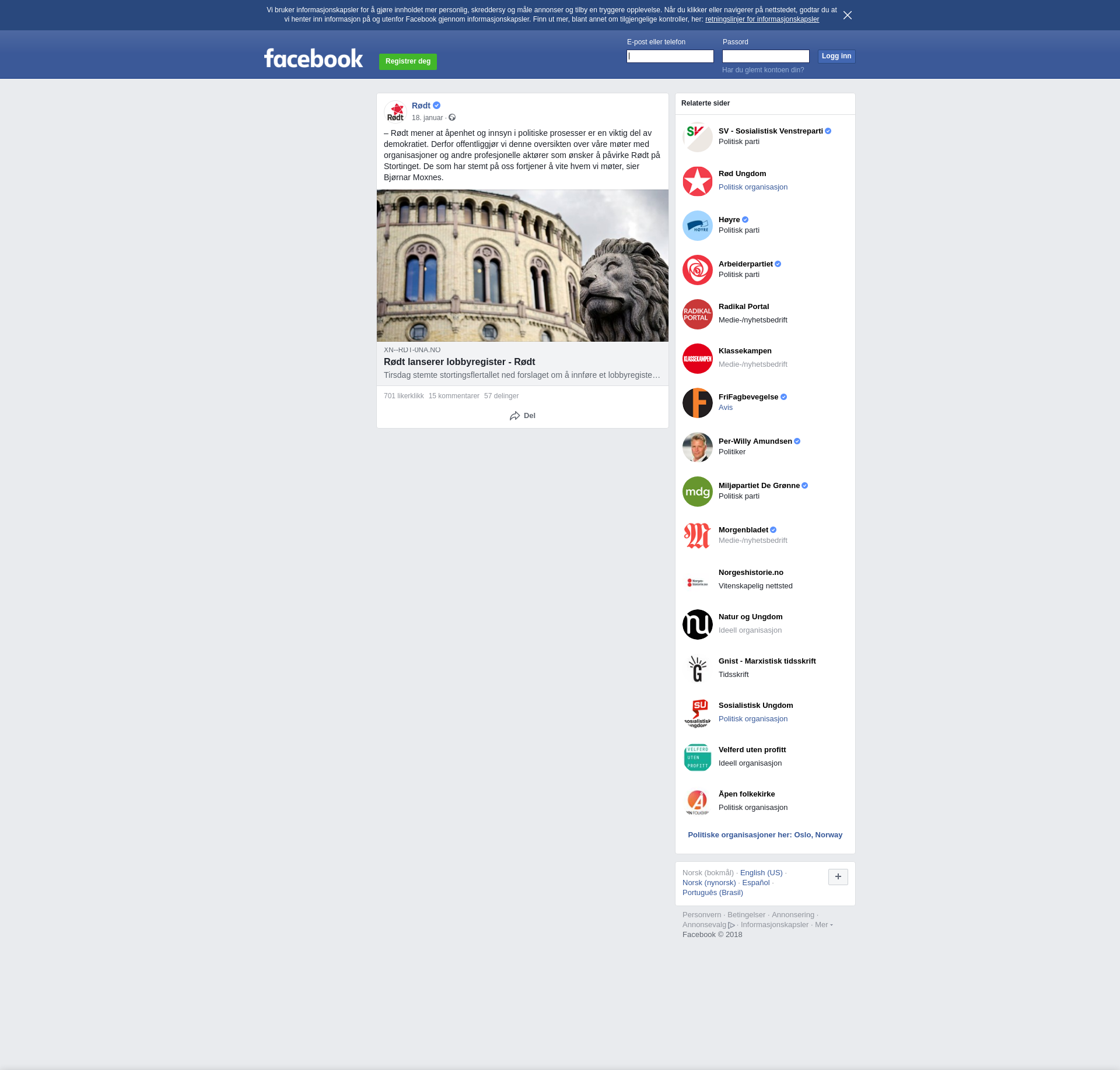1120x1070 pixels.
Task: Click the Radikal Portal avatar
Action: pyautogui.click(x=698, y=314)
